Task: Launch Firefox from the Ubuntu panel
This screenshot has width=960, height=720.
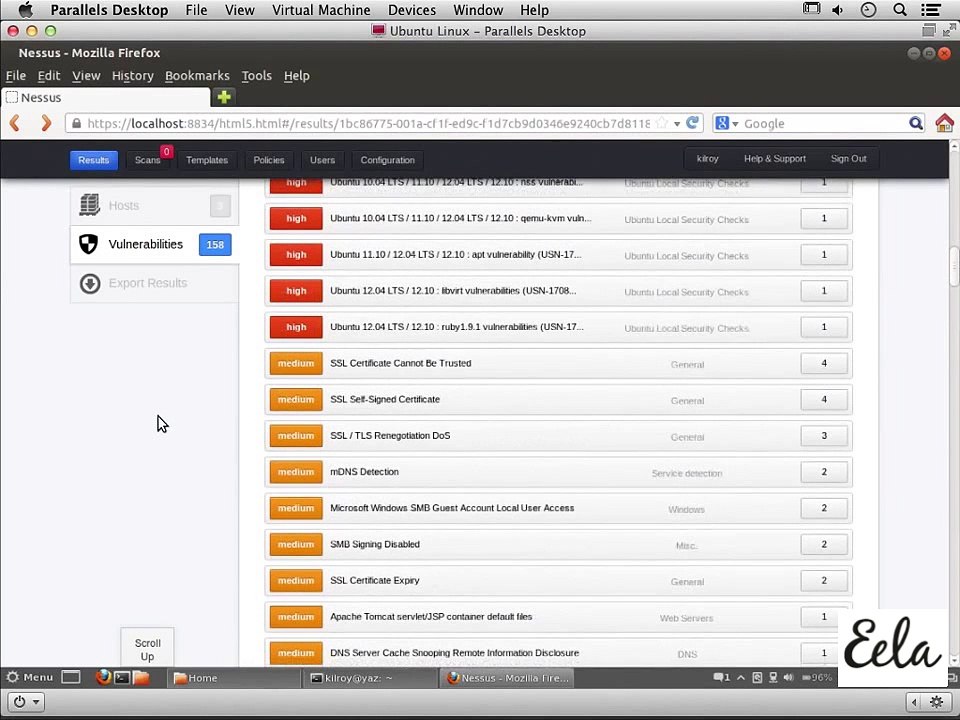Action: point(103,677)
